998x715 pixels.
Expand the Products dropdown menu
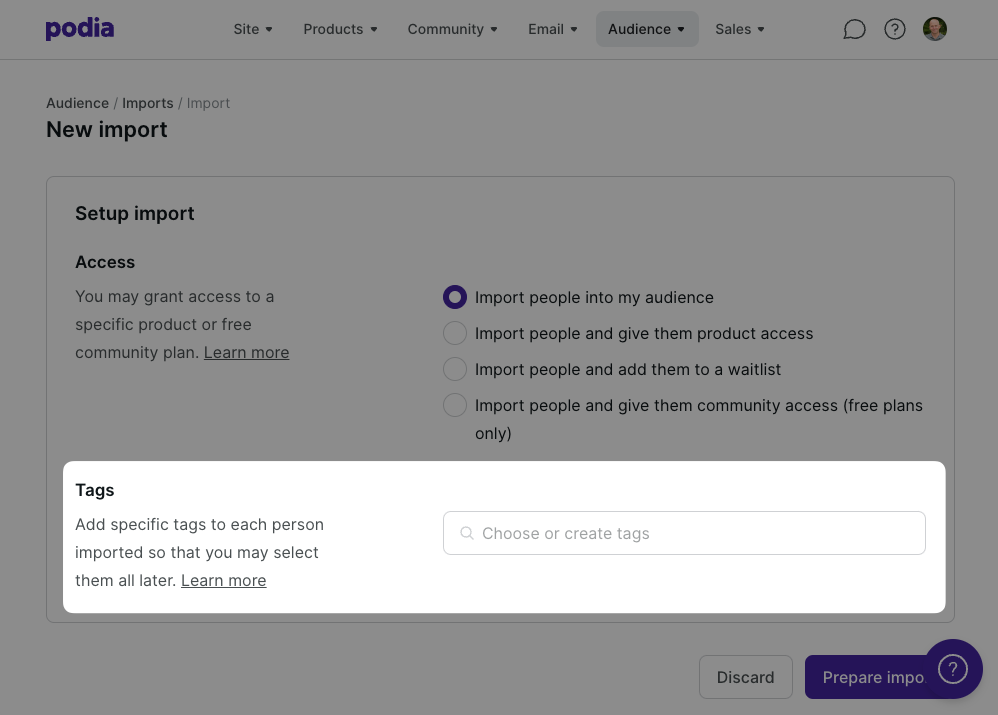(340, 29)
